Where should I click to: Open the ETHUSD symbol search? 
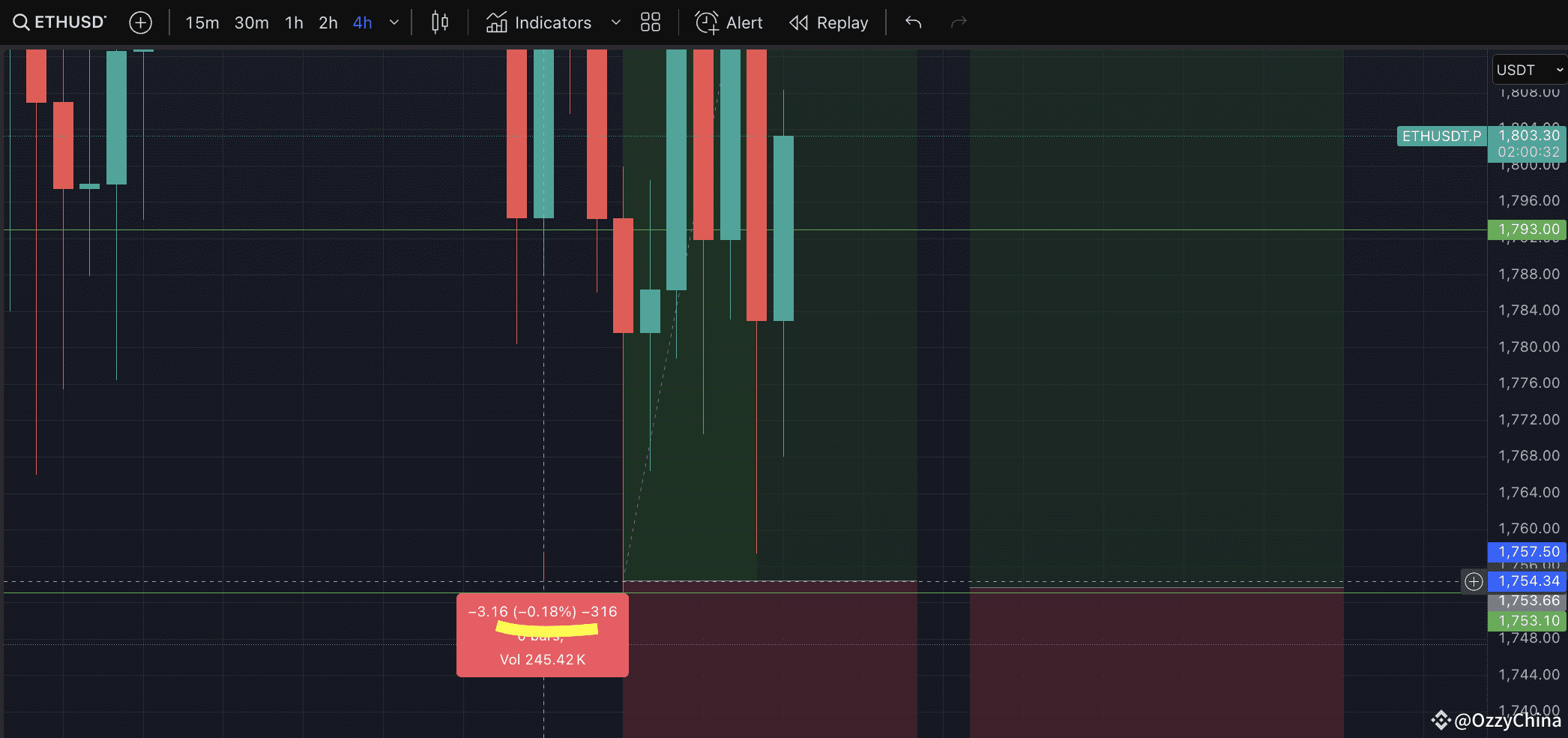(60, 22)
